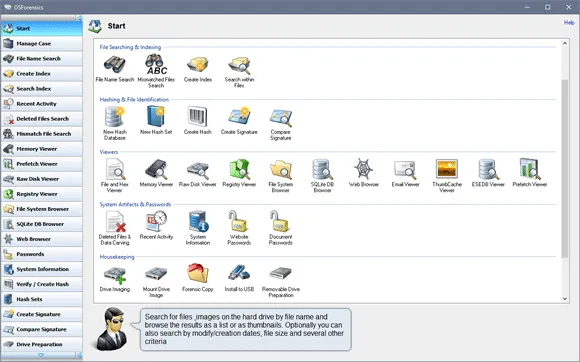Open Deleted Files & Data Carving icon
This screenshot has height=362, width=580.
(115, 221)
